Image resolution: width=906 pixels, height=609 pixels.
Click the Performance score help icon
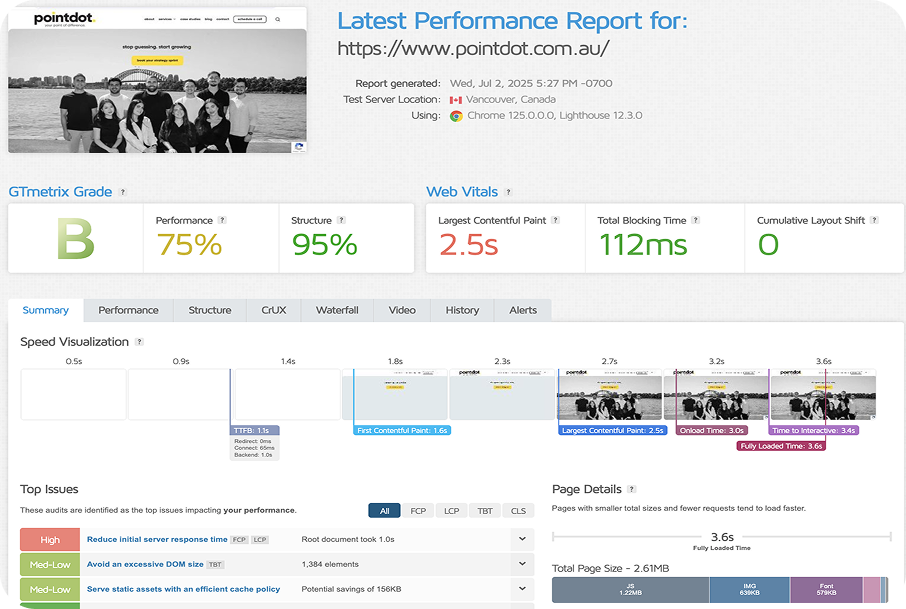point(222,220)
